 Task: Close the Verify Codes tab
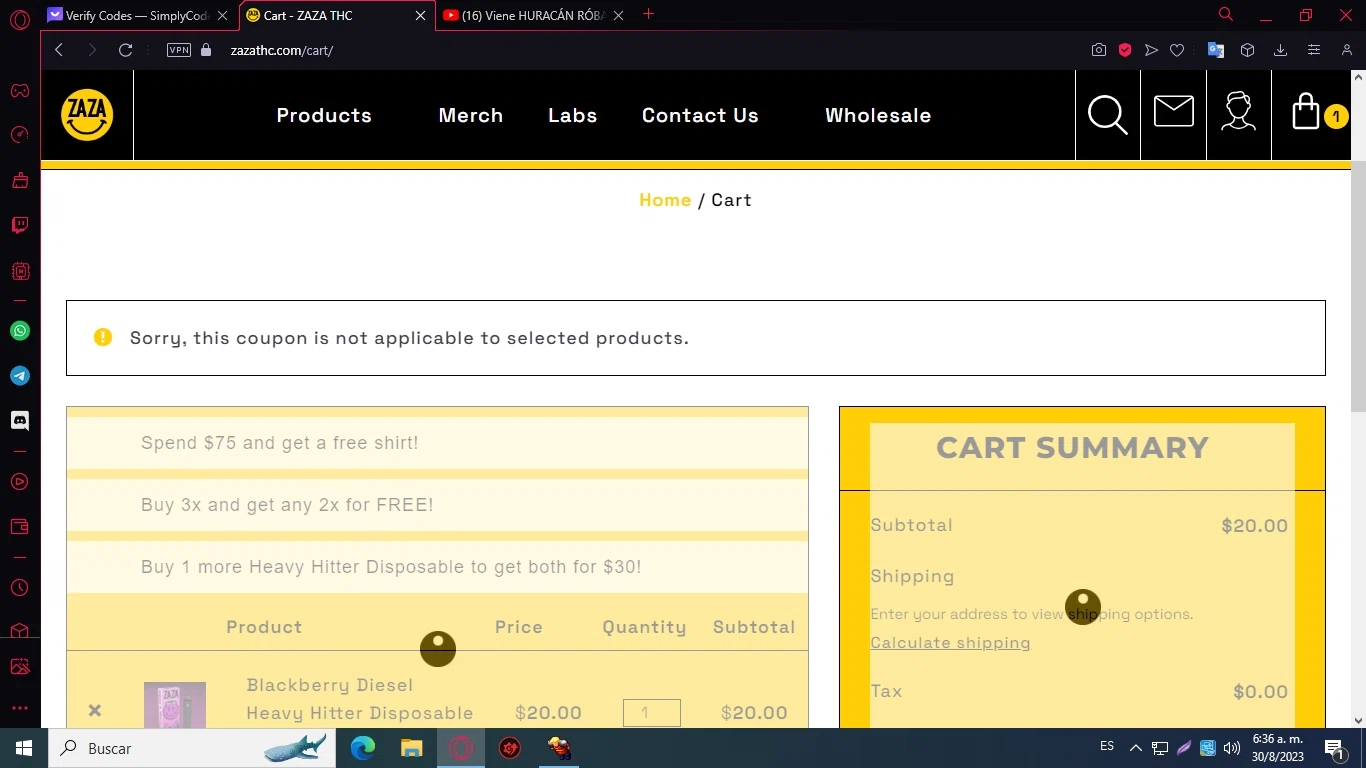click(x=222, y=16)
